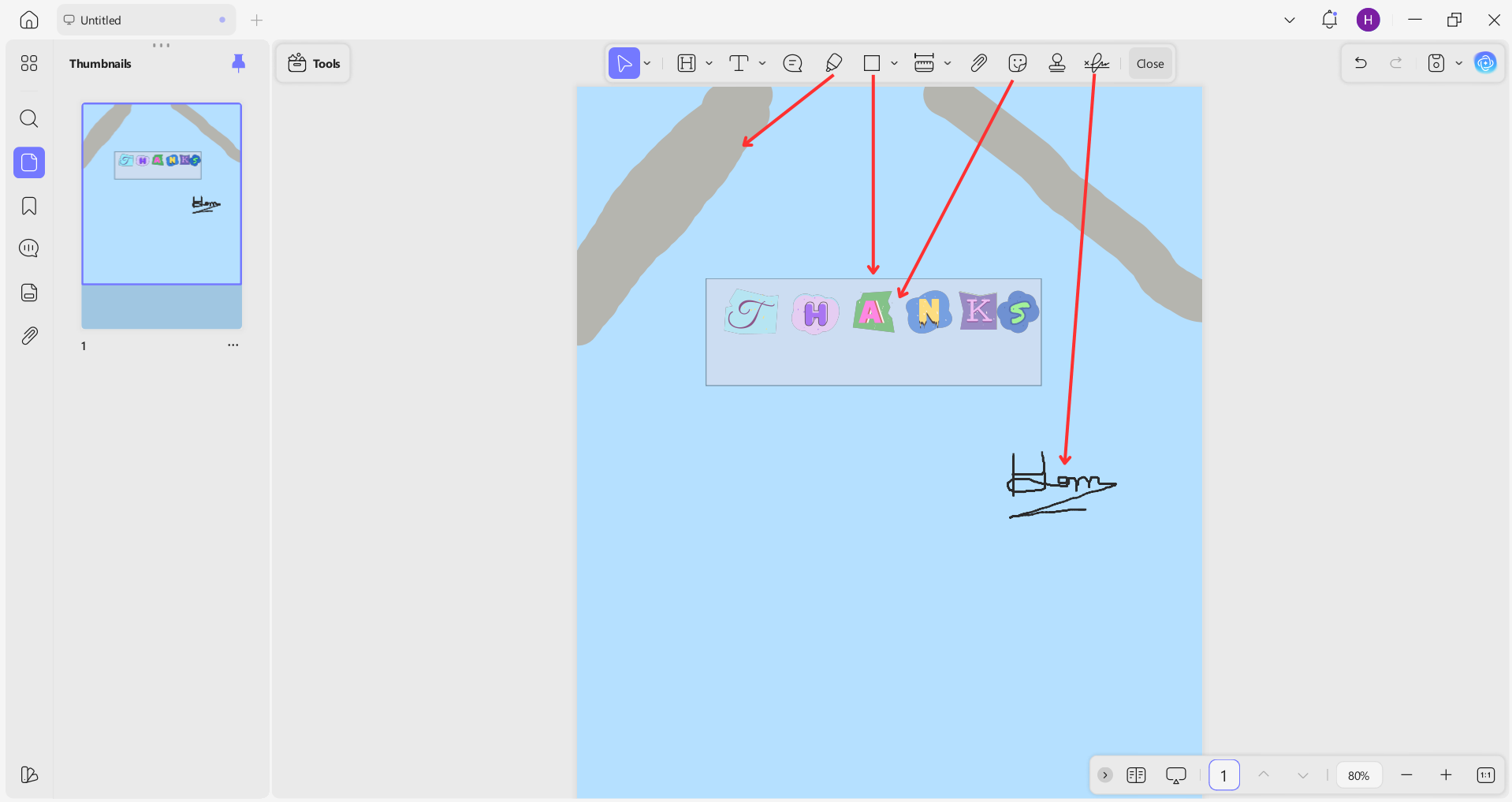Select the Measure tool
1512x802 pixels.
[924, 63]
